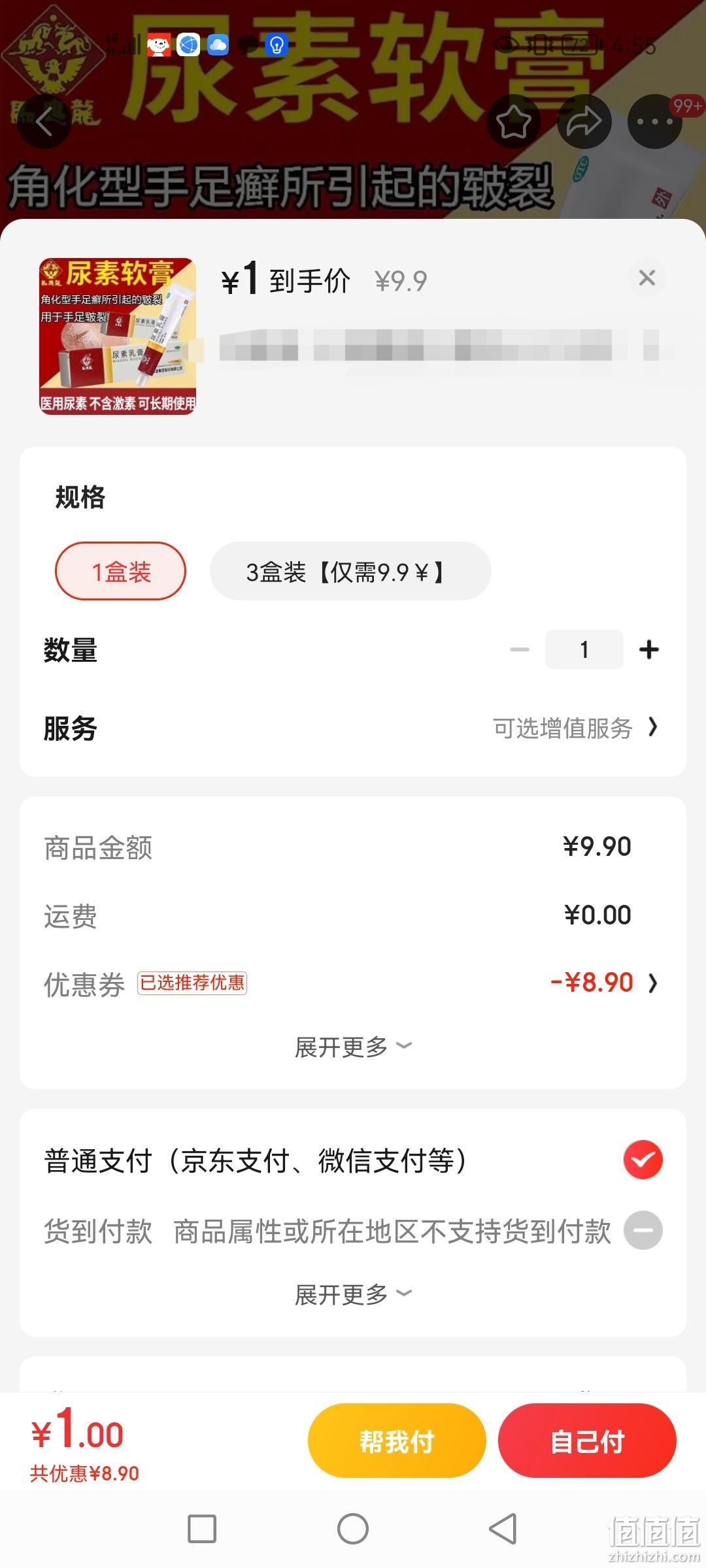Image resolution: width=706 pixels, height=1568 pixels.
Task: Tap Android recent apps square
Action: 202,1529
